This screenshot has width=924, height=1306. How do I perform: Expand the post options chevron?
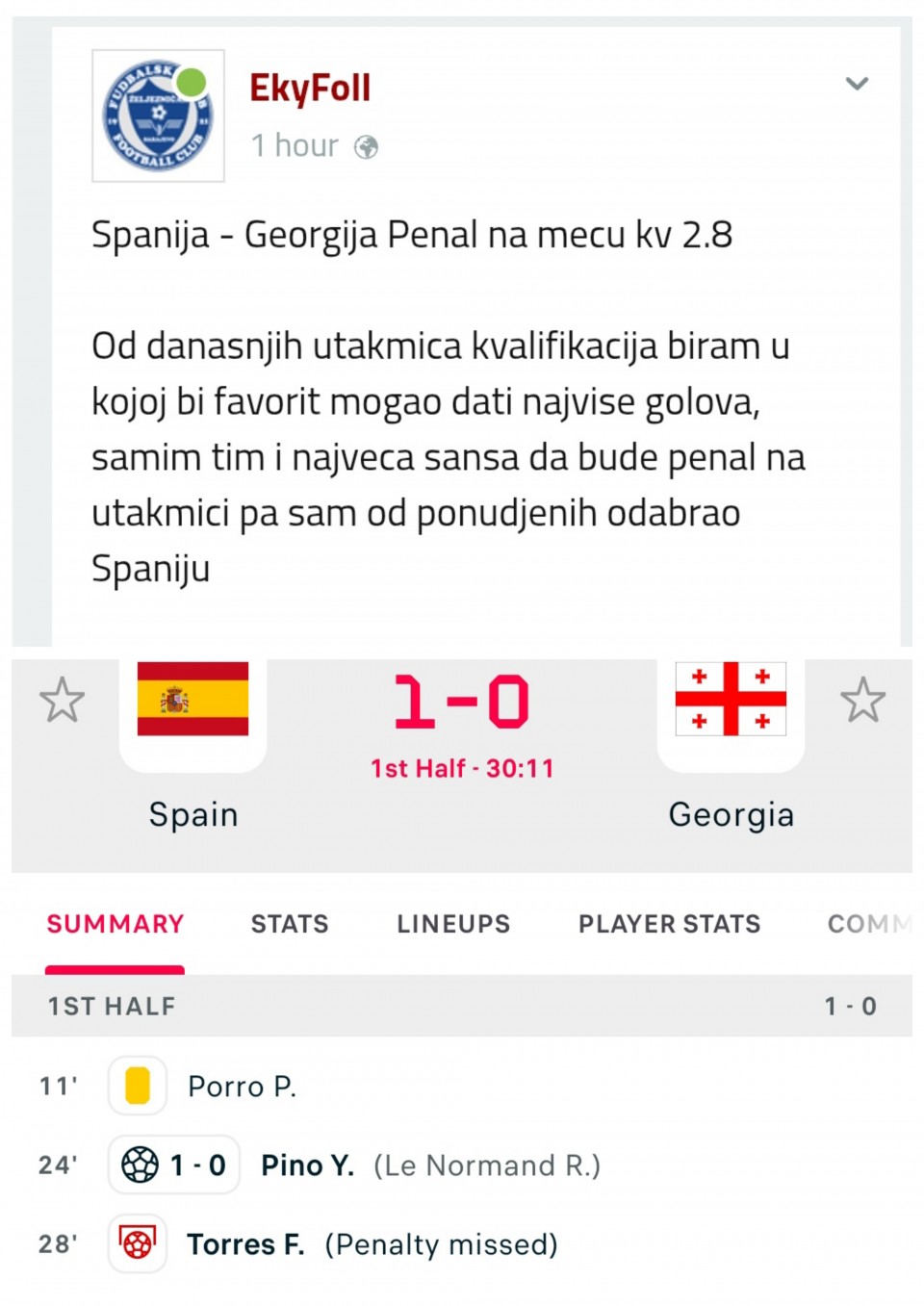point(857,84)
